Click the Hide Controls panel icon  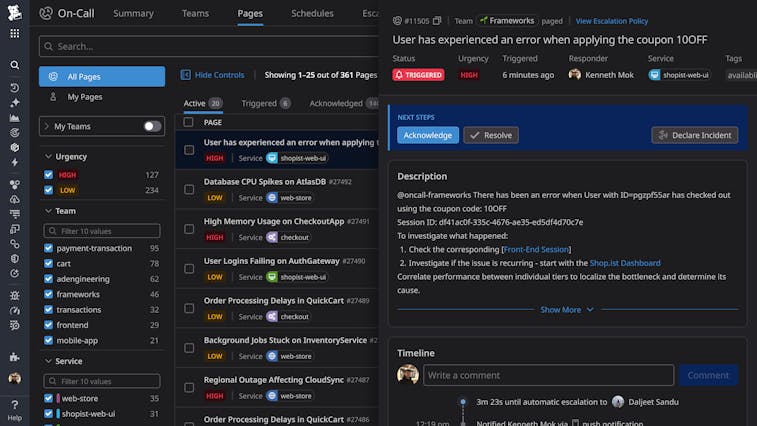click(186, 75)
